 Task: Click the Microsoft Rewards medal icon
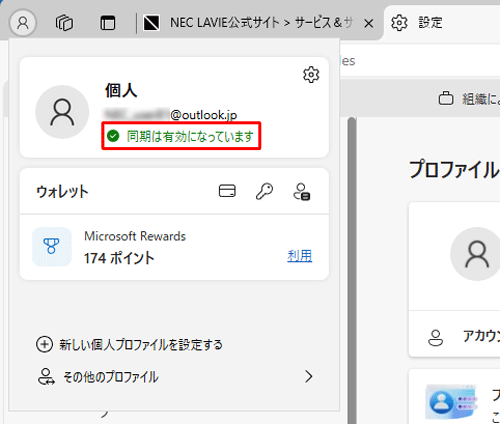coord(52,246)
